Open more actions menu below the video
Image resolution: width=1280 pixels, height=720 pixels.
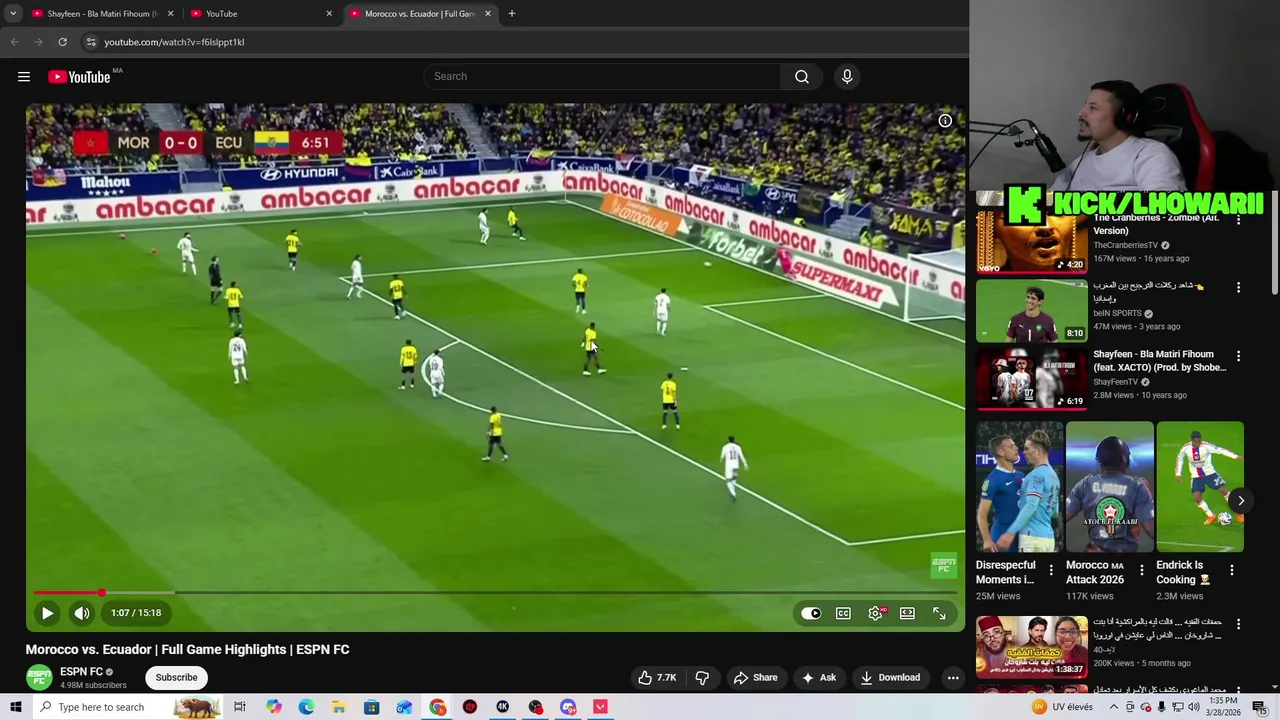[953, 677]
